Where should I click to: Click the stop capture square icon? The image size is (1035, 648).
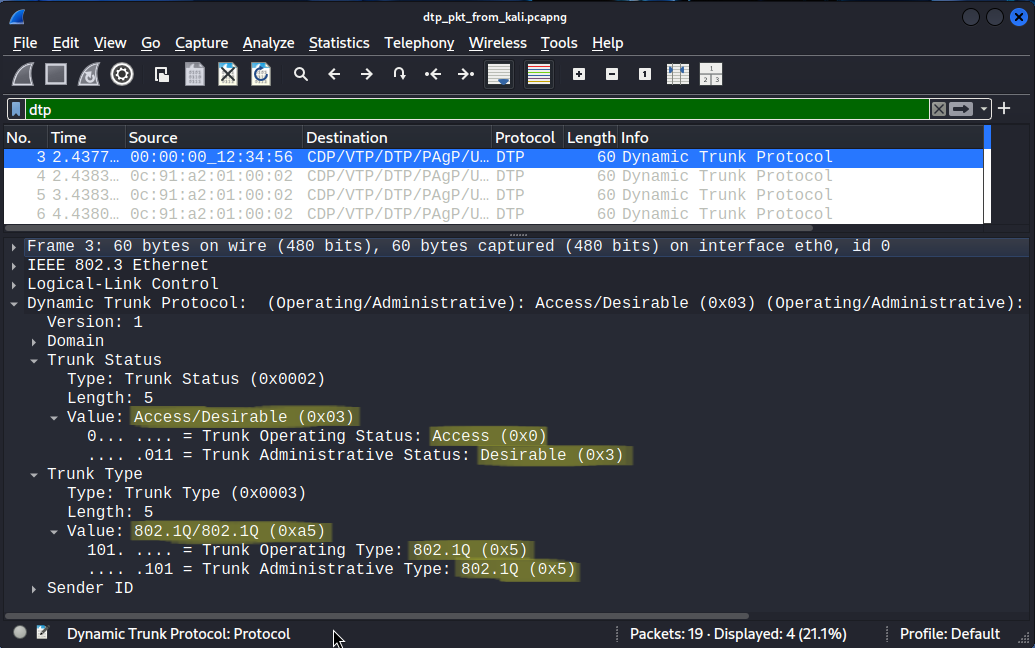point(56,74)
